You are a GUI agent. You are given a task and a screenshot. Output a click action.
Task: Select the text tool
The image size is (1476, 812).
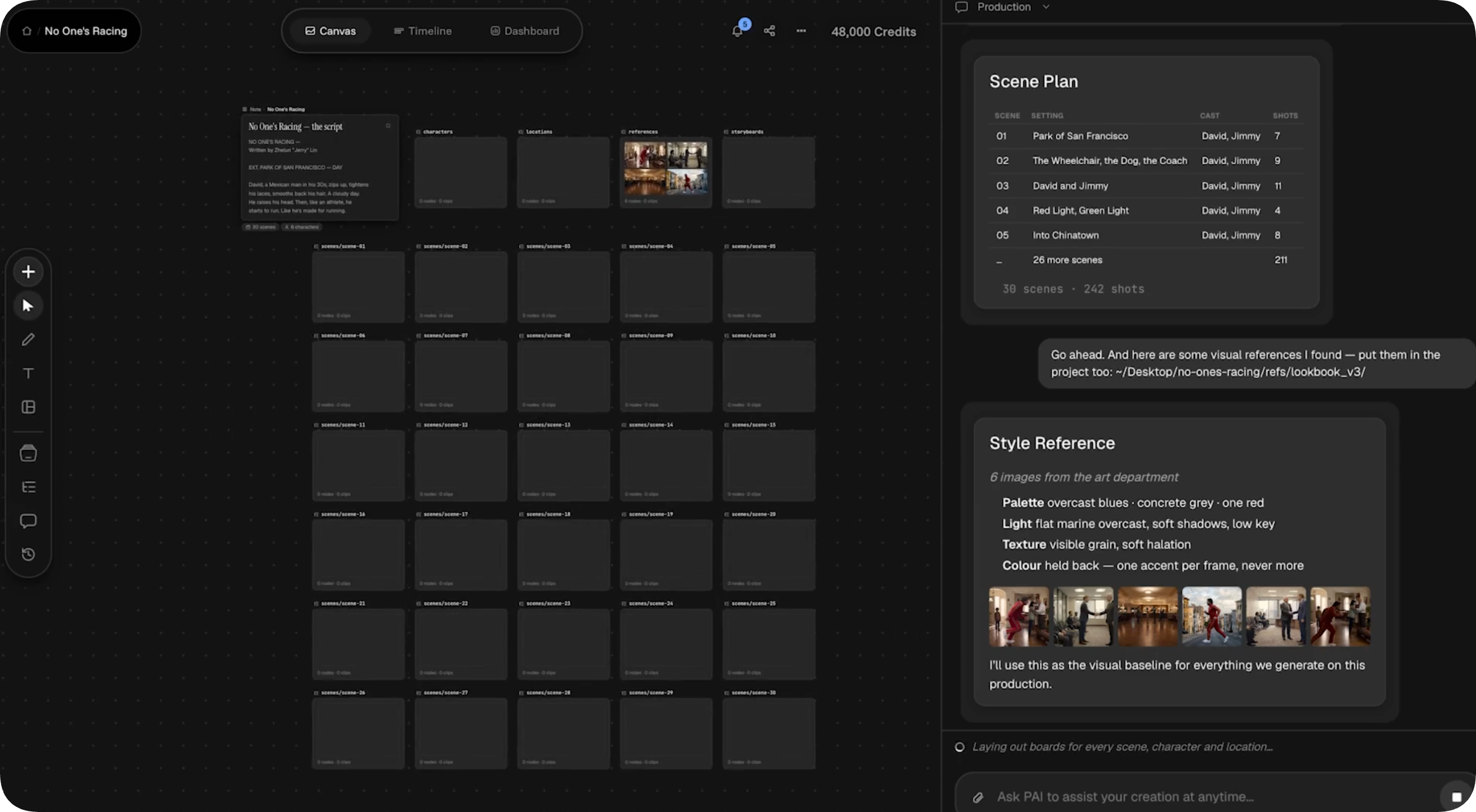click(28, 373)
